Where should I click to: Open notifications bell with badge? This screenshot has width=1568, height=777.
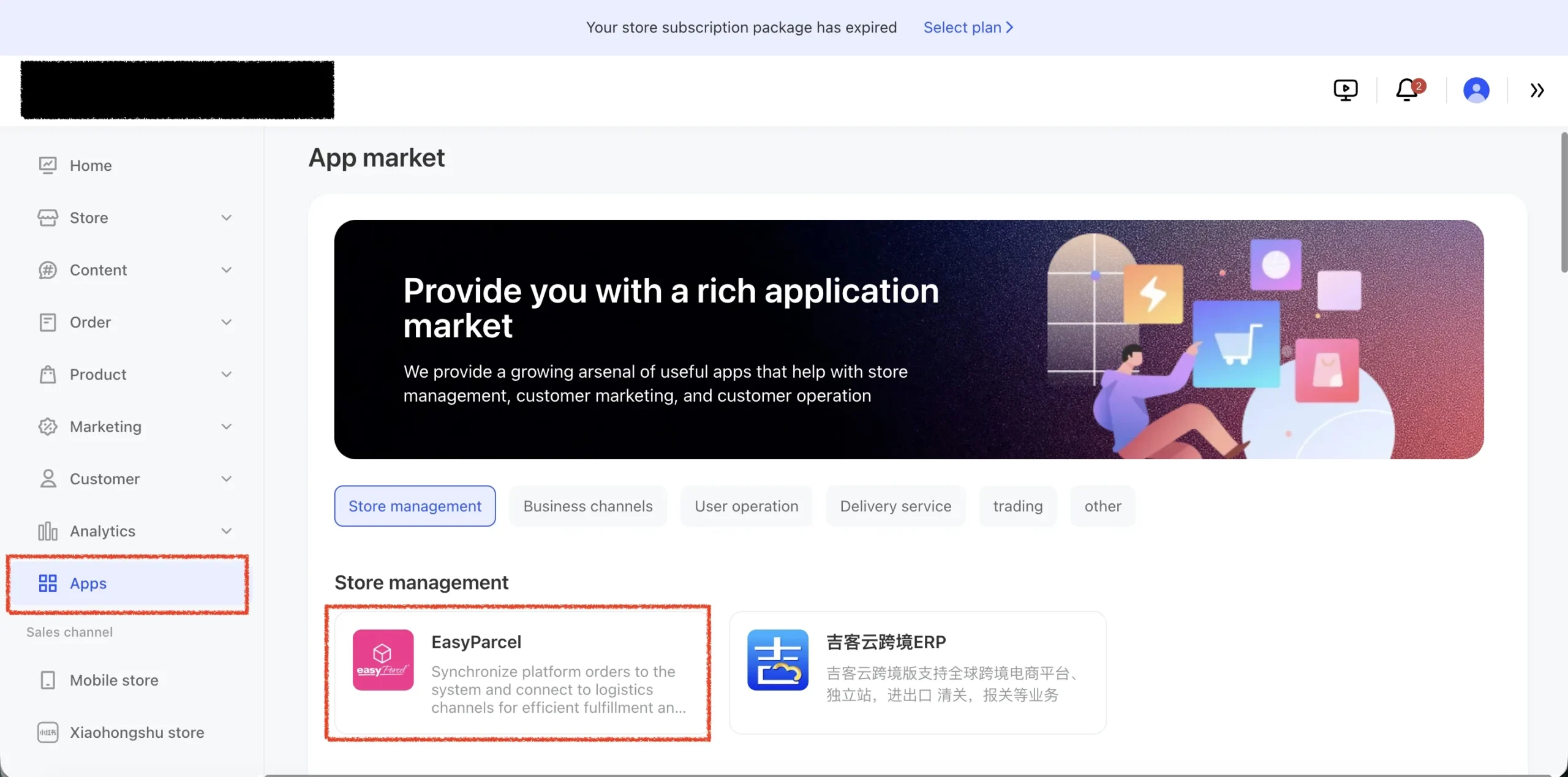(x=1407, y=90)
